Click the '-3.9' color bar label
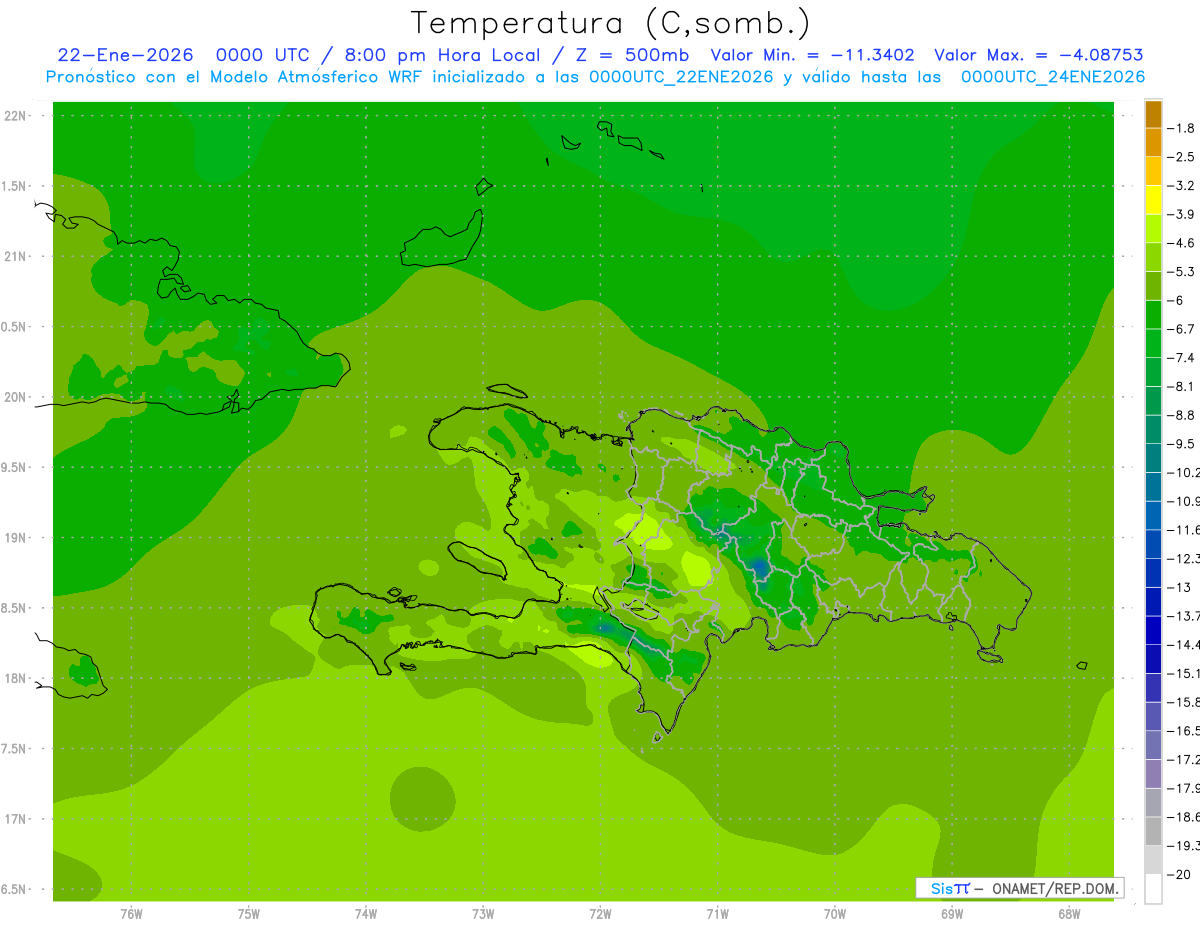The width and height of the screenshot is (1200, 927). (x=1181, y=214)
